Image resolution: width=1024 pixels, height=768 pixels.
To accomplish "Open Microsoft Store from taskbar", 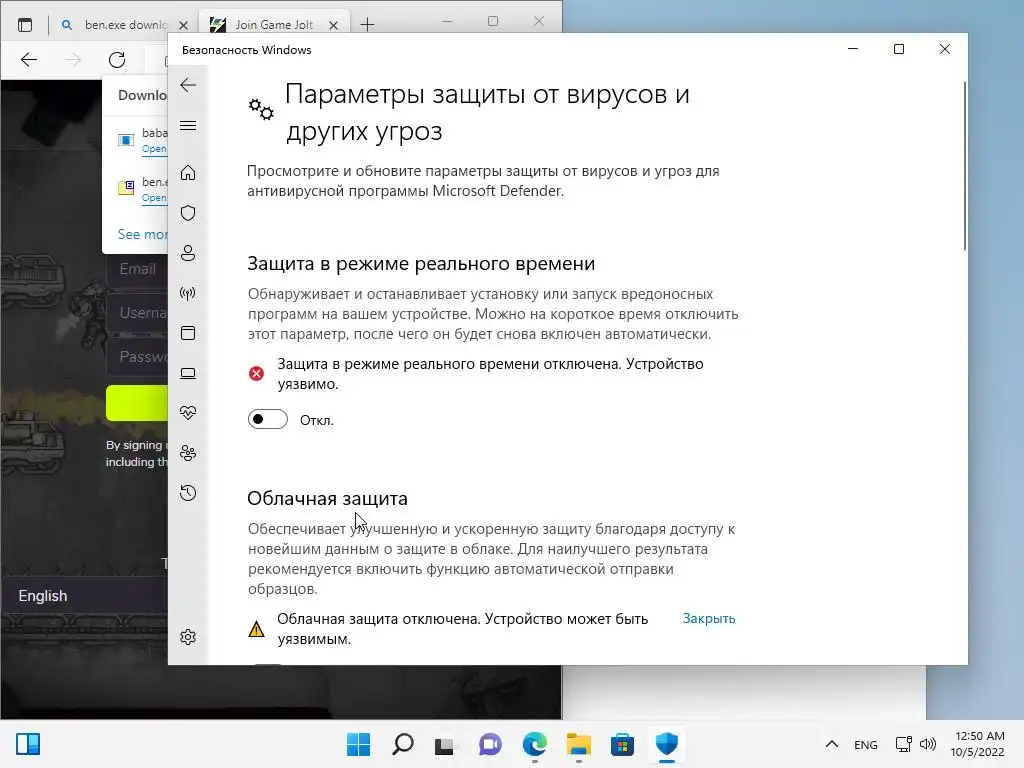I will coord(622,744).
